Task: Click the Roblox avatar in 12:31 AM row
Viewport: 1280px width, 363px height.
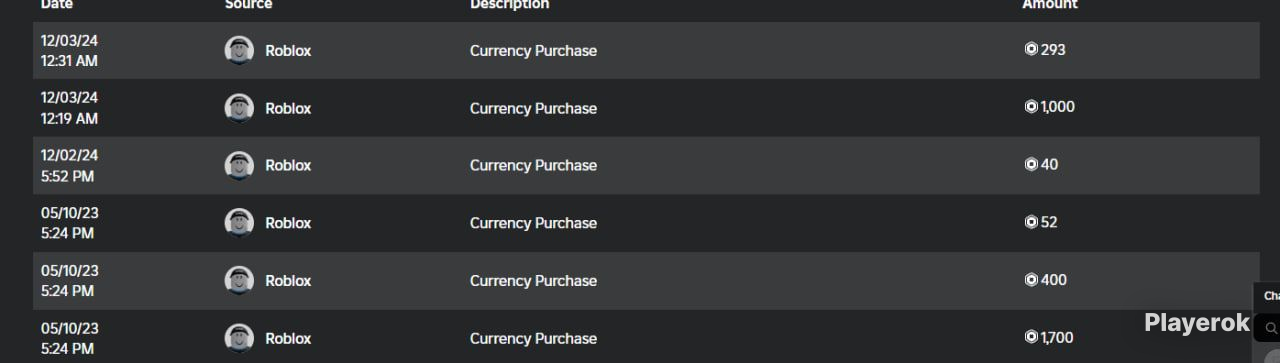Action: tap(239, 51)
